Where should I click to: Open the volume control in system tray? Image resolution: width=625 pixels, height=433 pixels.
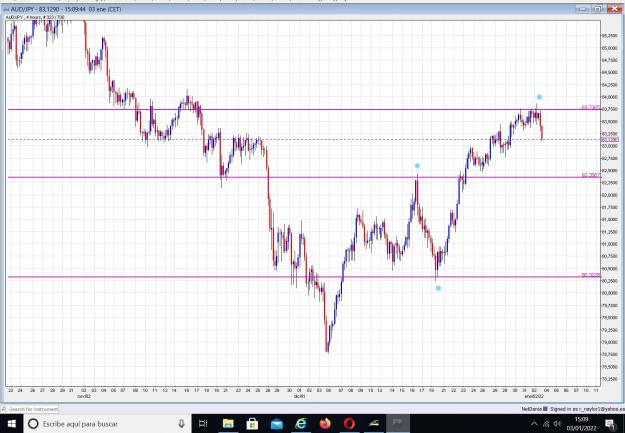(x=557, y=424)
